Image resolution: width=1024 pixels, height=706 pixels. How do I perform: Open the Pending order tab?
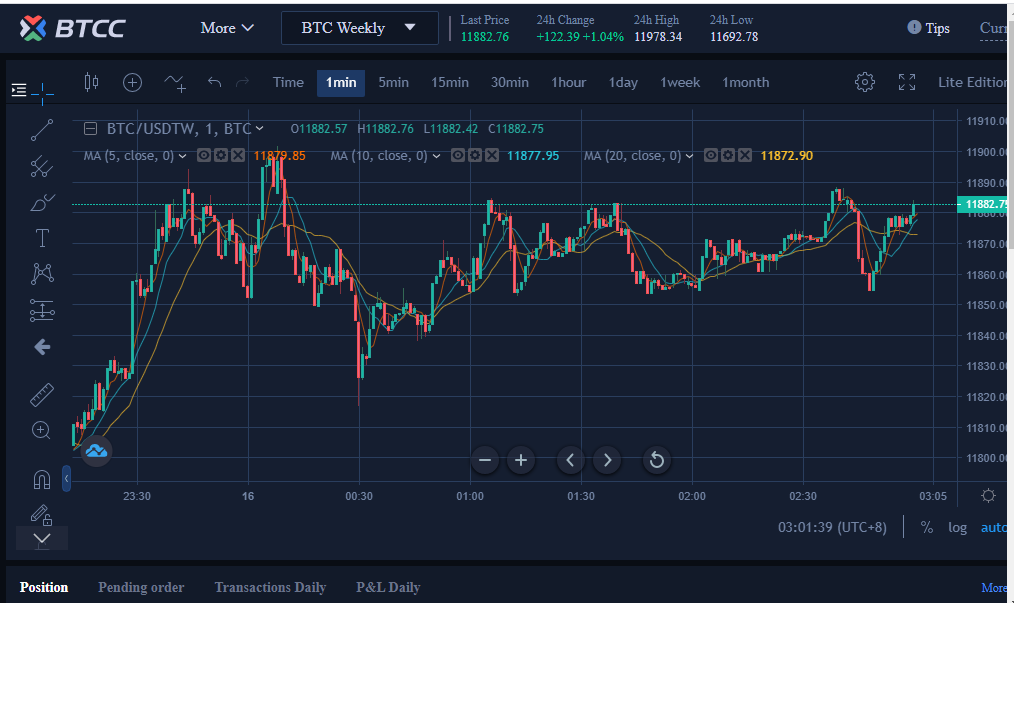click(141, 587)
